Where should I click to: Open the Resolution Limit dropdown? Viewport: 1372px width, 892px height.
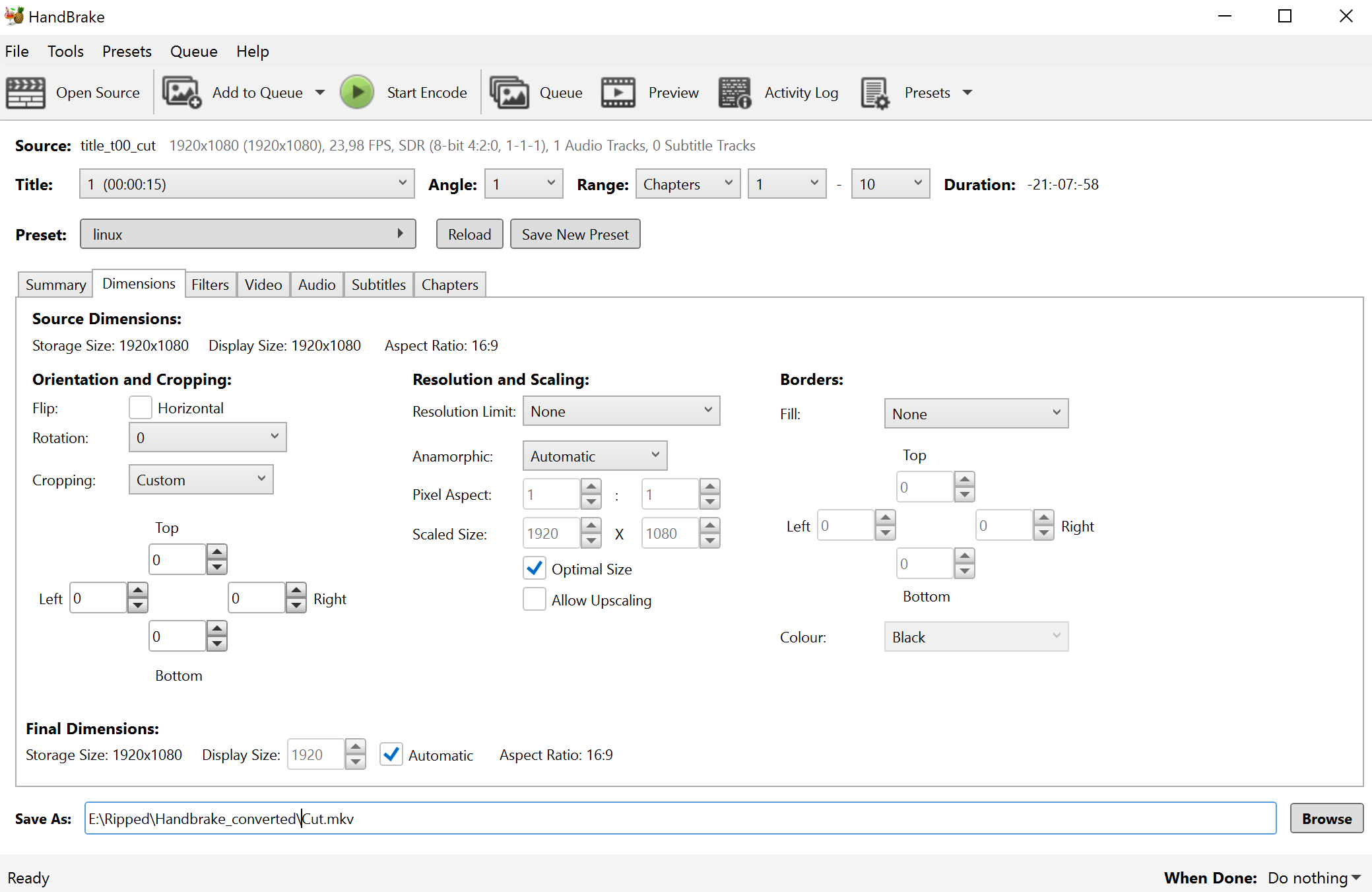coord(621,411)
